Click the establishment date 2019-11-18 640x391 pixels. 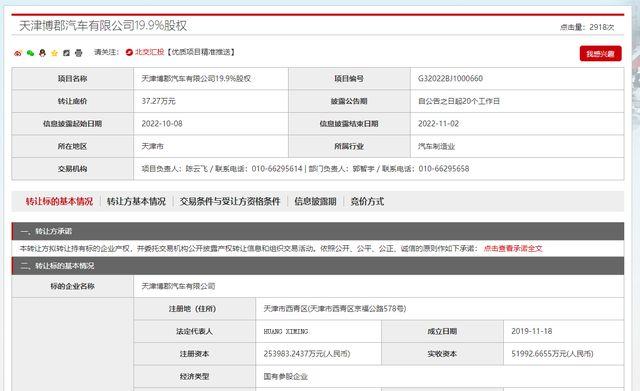[531, 331]
